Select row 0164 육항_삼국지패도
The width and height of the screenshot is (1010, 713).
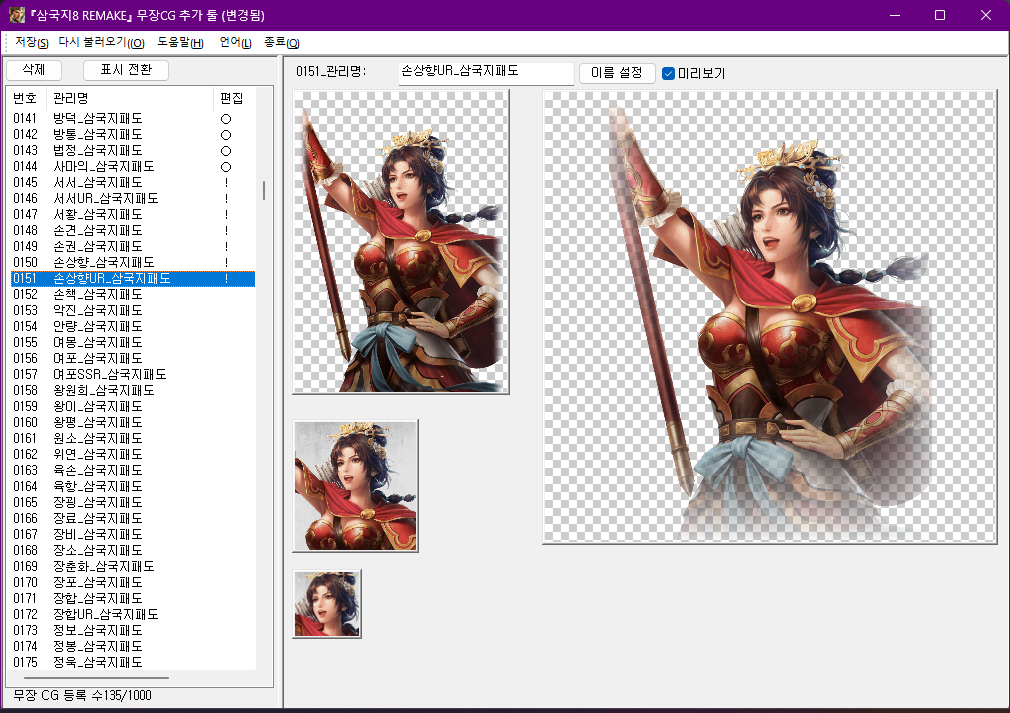133,486
